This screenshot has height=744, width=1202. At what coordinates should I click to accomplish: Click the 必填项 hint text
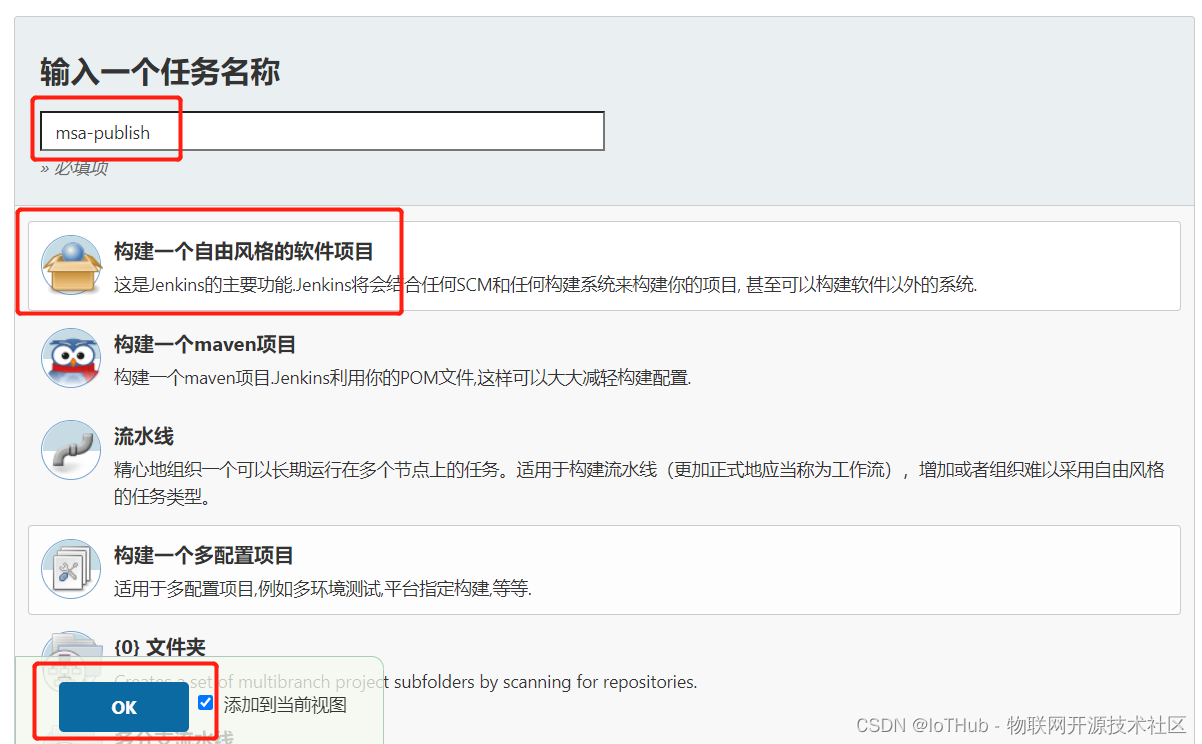[x=74, y=167]
